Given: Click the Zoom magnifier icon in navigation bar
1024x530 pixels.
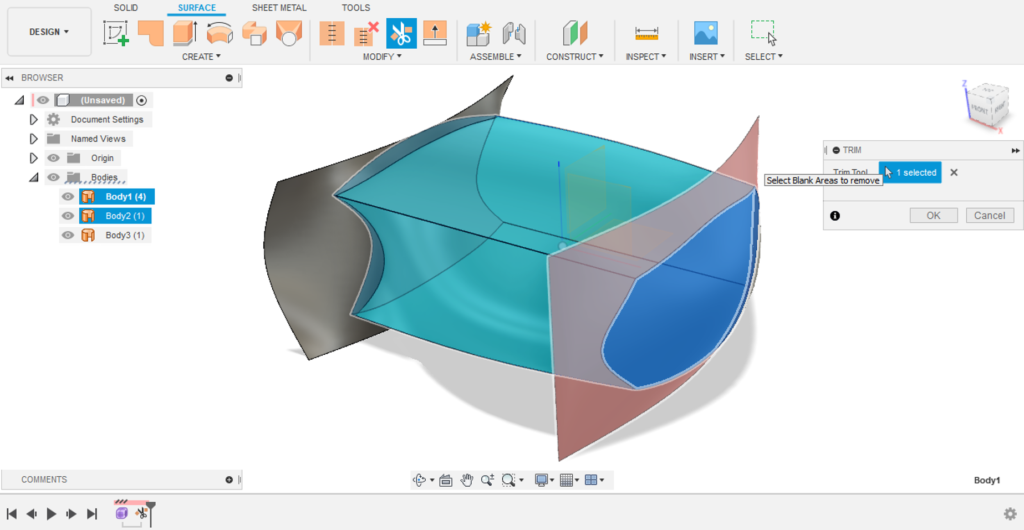Looking at the screenshot, I should pyautogui.click(x=487, y=480).
